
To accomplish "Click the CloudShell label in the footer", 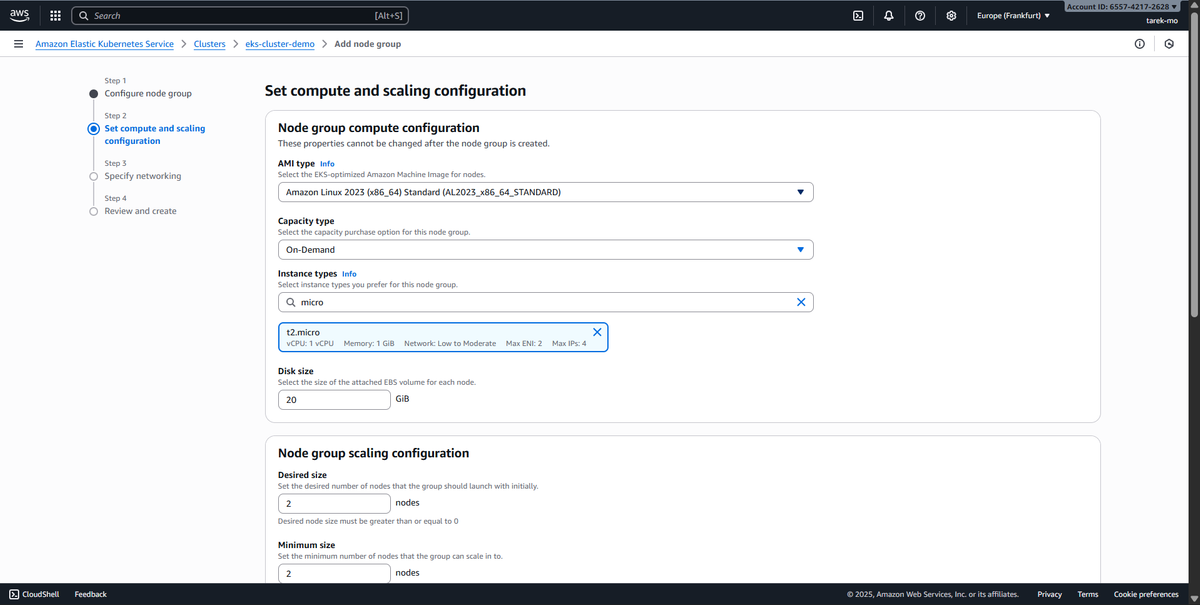I will [x=41, y=594].
